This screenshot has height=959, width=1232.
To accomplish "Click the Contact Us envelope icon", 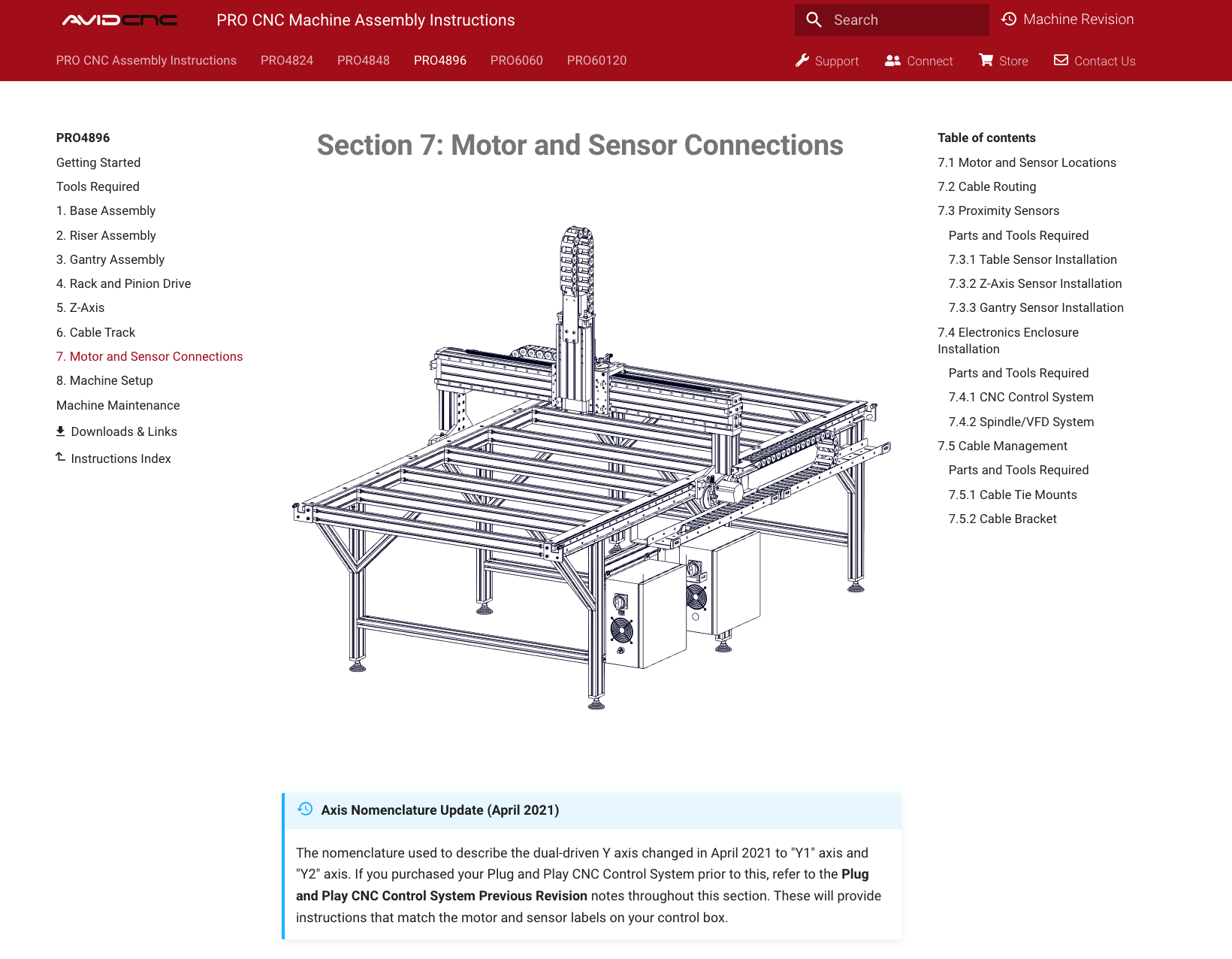I will (x=1061, y=60).
